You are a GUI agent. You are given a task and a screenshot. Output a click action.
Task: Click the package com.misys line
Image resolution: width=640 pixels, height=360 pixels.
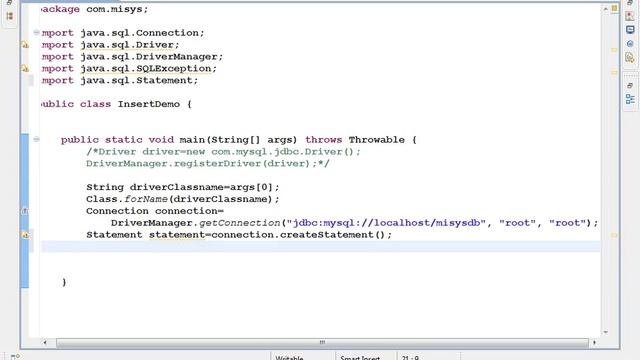(x=95, y=9)
